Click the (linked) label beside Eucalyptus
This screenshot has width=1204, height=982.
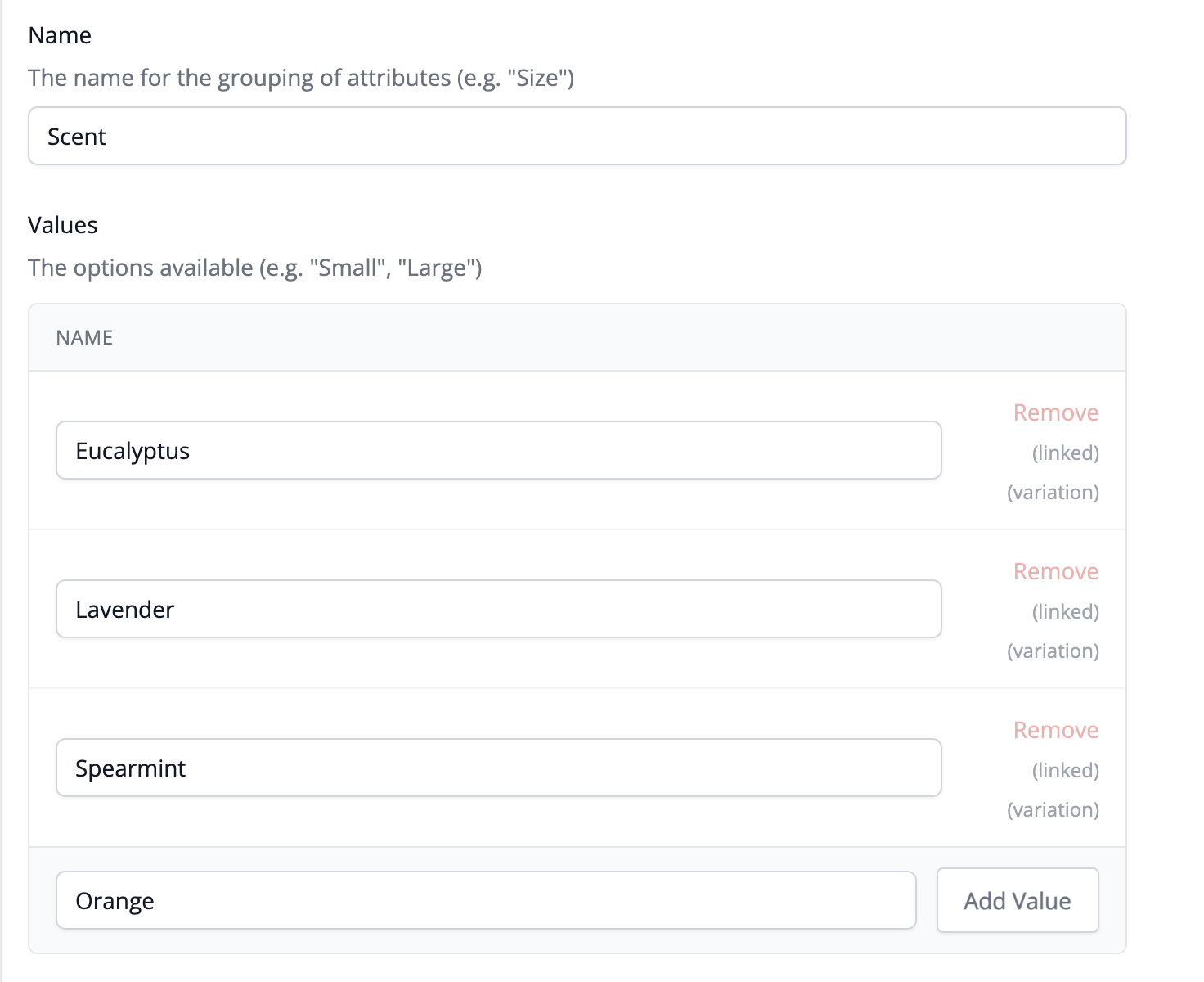1066,453
